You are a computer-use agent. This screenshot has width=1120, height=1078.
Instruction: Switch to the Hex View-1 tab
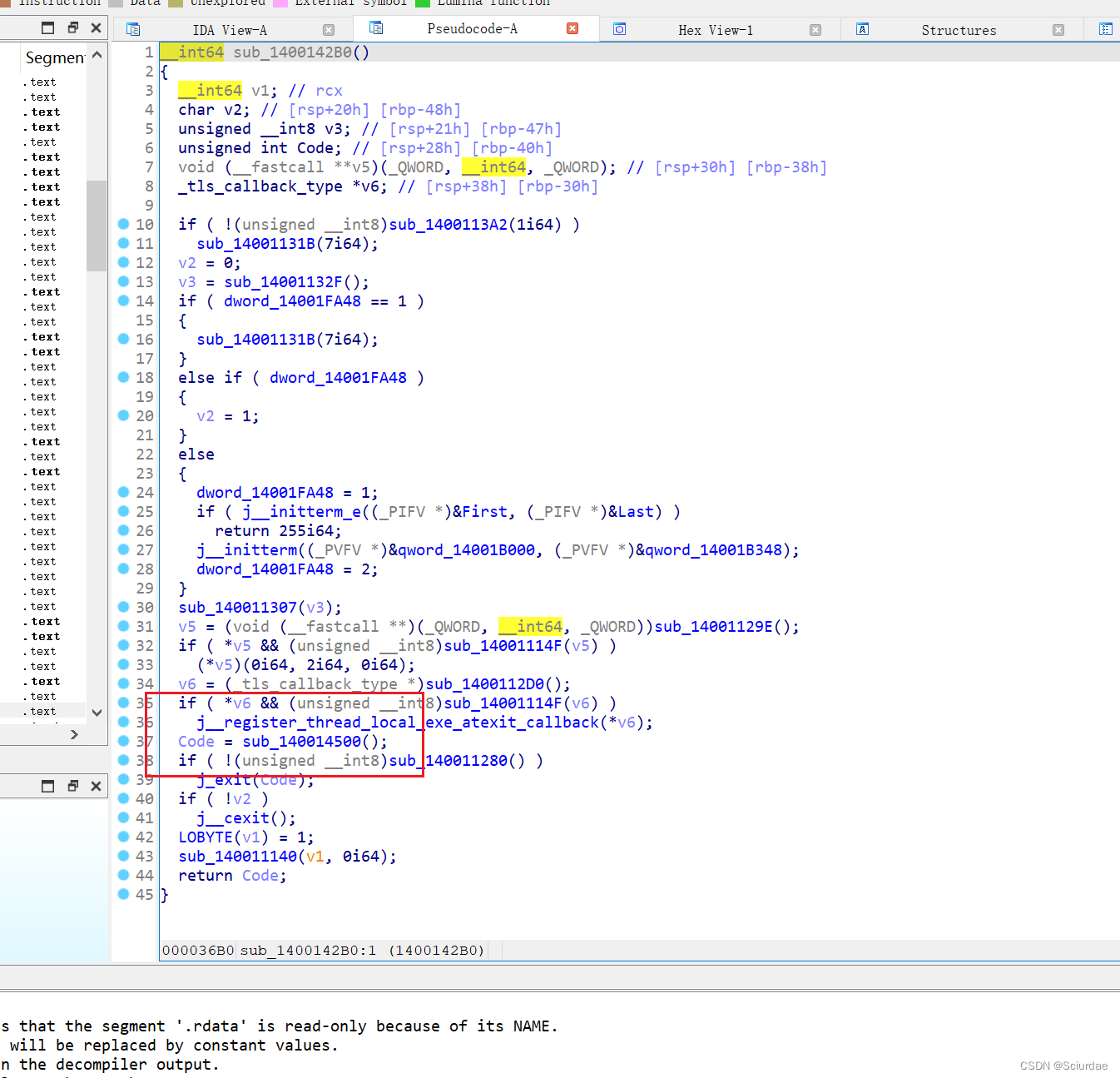click(716, 30)
